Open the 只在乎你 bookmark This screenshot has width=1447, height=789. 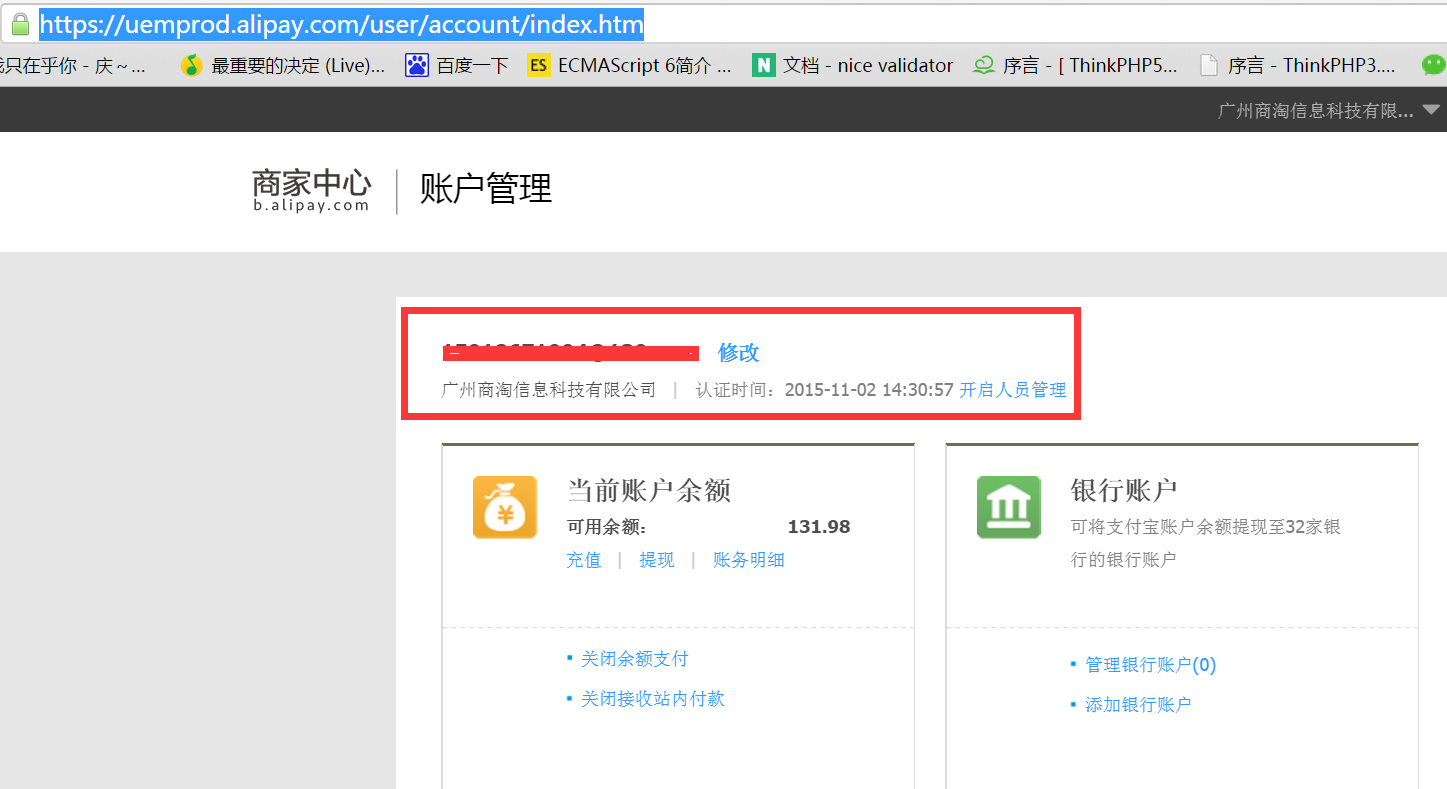(73, 66)
